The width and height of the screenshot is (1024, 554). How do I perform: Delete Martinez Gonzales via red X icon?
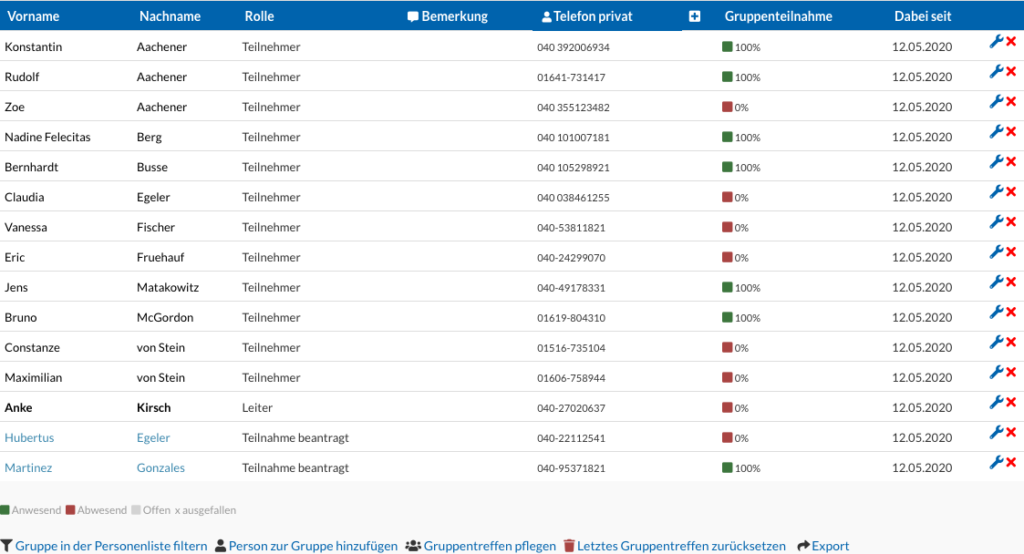1011,463
